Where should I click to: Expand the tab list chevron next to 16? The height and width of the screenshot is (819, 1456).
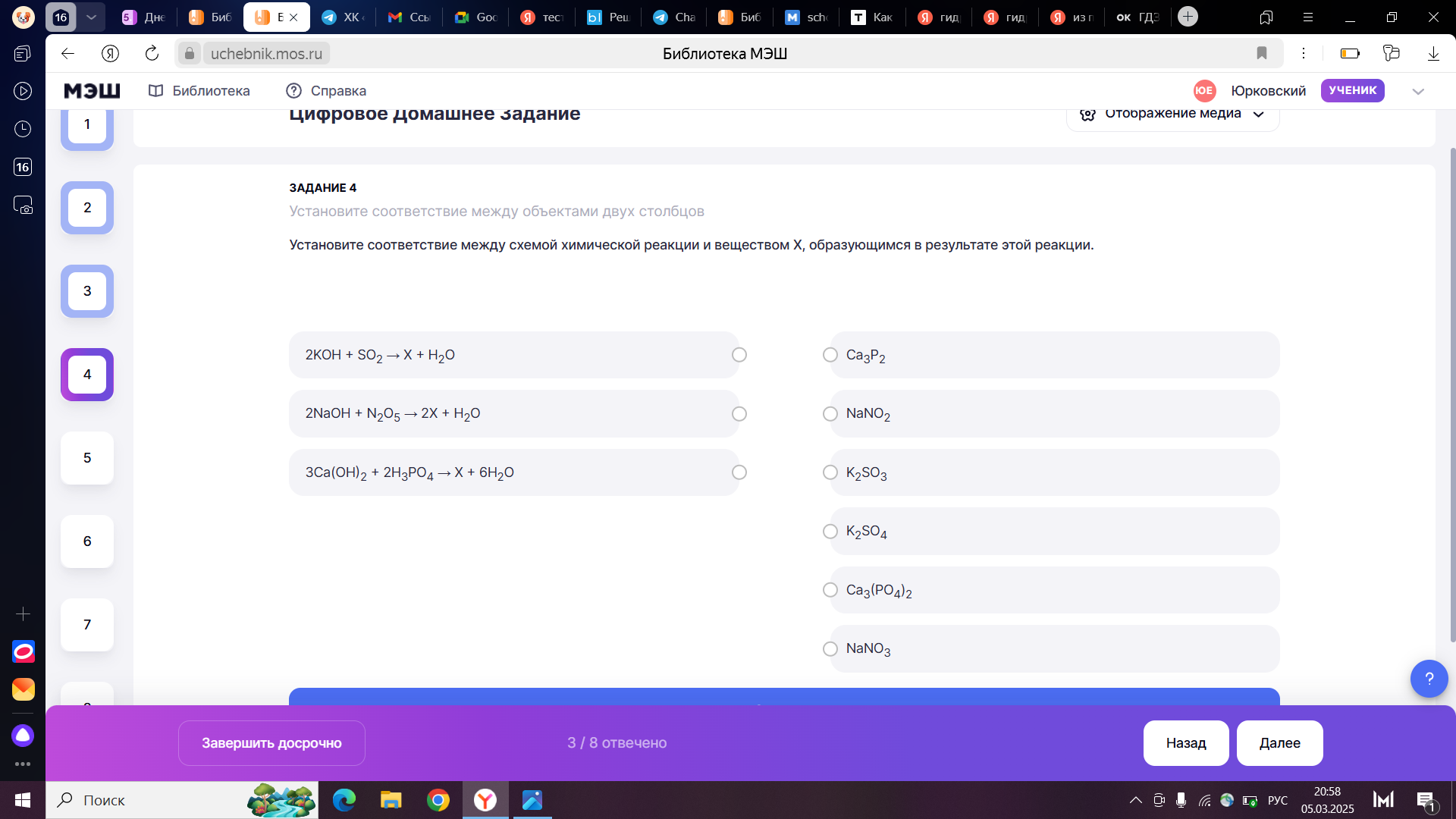(91, 17)
